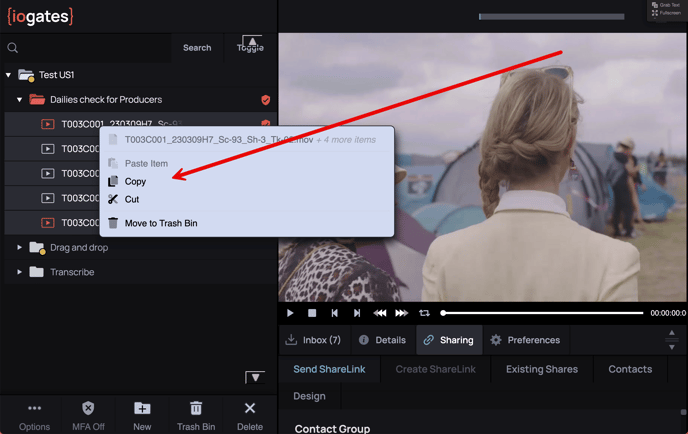Collapse the Test US1 folder
This screenshot has height=434, width=688.
(x=9, y=75)
